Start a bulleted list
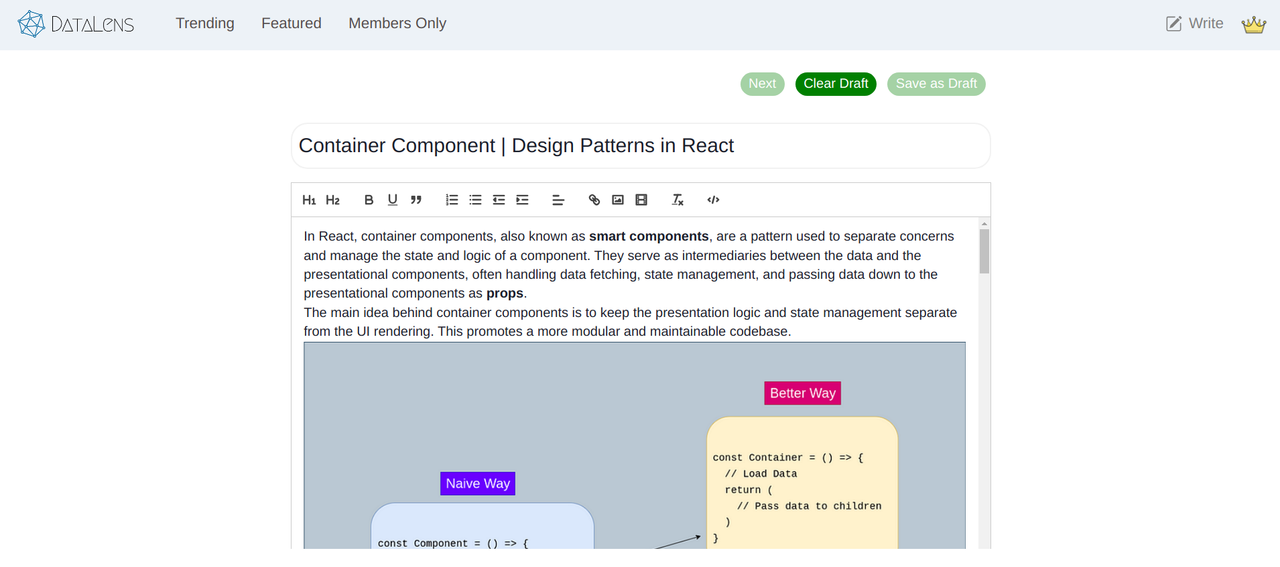This screenshot has height=567, width=1280. (475, 200)
